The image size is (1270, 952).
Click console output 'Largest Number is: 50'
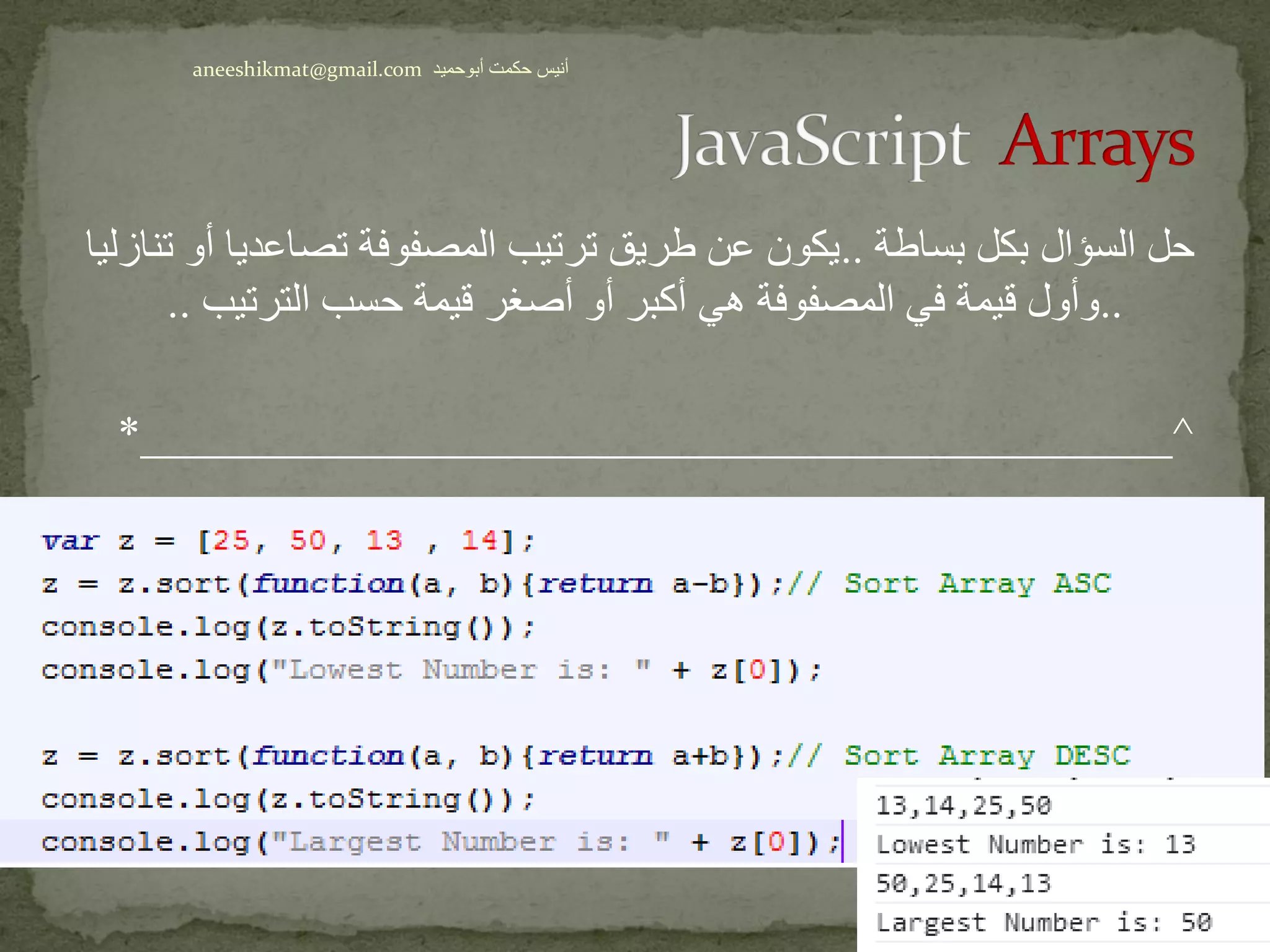tap(1044, 923)
